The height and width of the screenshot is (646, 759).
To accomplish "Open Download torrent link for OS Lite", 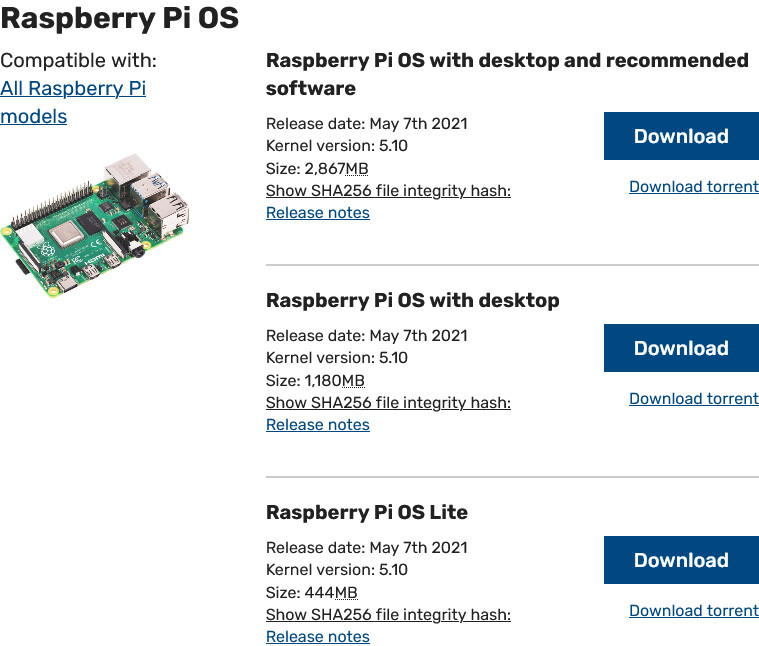I will pyautogui.click(x=693, y=611).
